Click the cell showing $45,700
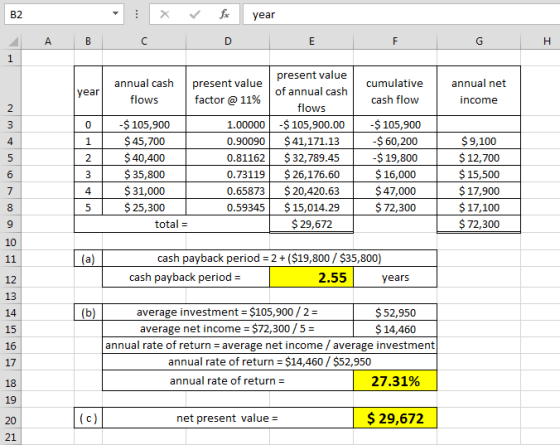This screenshot has height=445, width=560. pos(144,141)
